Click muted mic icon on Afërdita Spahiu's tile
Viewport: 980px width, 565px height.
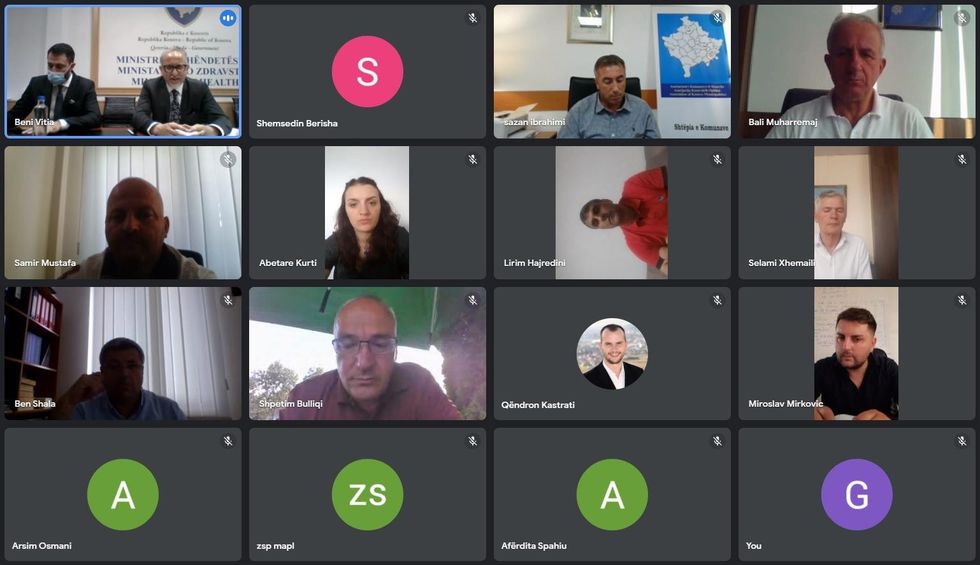click(x=718, y=441)
